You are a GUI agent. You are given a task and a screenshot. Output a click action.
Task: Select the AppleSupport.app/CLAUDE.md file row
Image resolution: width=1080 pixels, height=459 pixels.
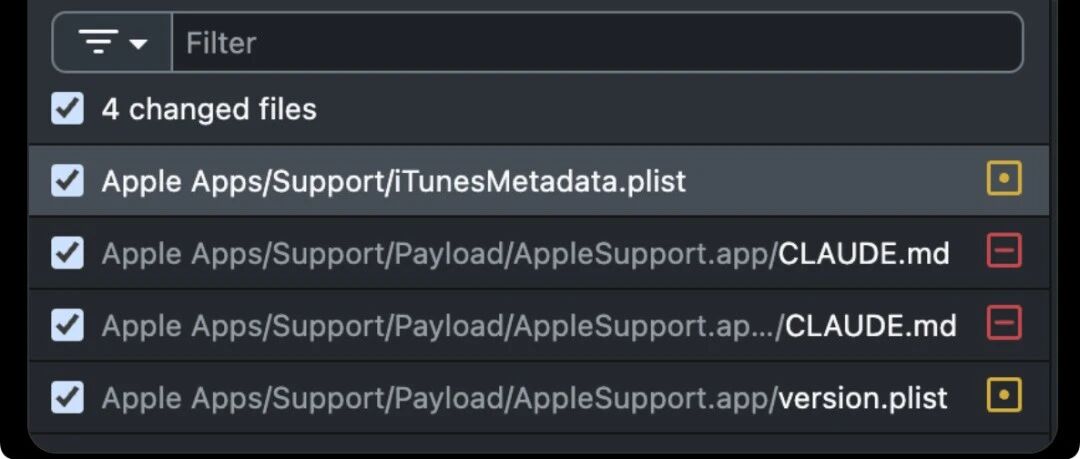point(539,253)
